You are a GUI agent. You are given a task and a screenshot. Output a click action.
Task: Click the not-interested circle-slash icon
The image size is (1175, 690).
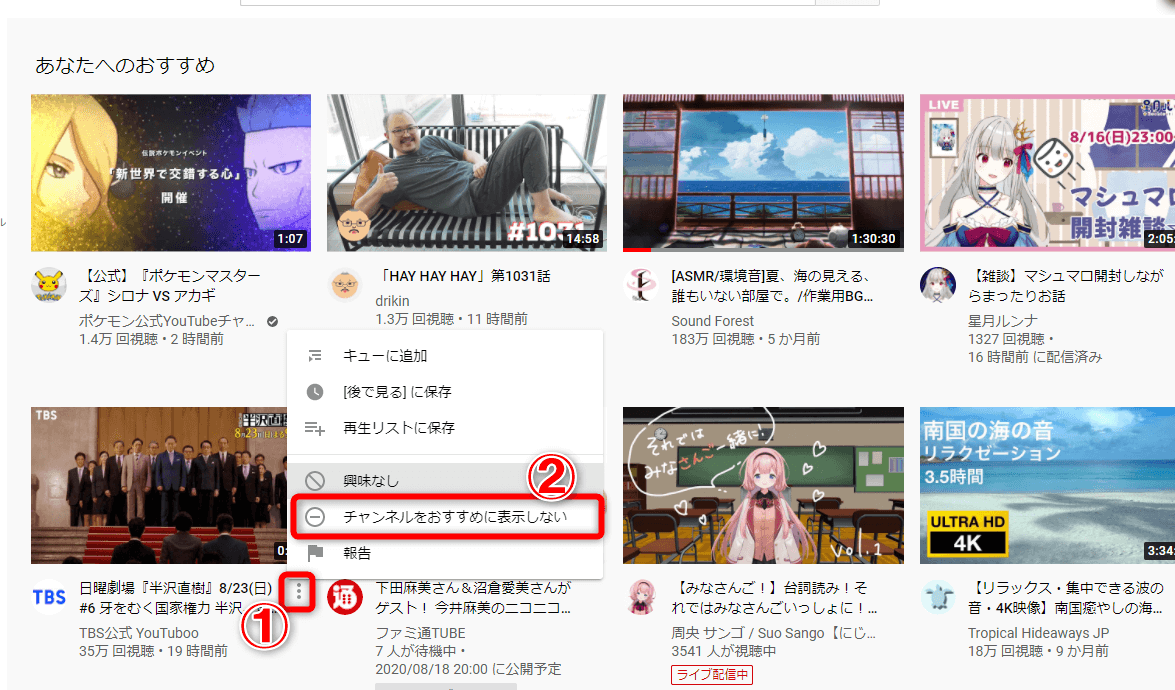pos(315,480)
